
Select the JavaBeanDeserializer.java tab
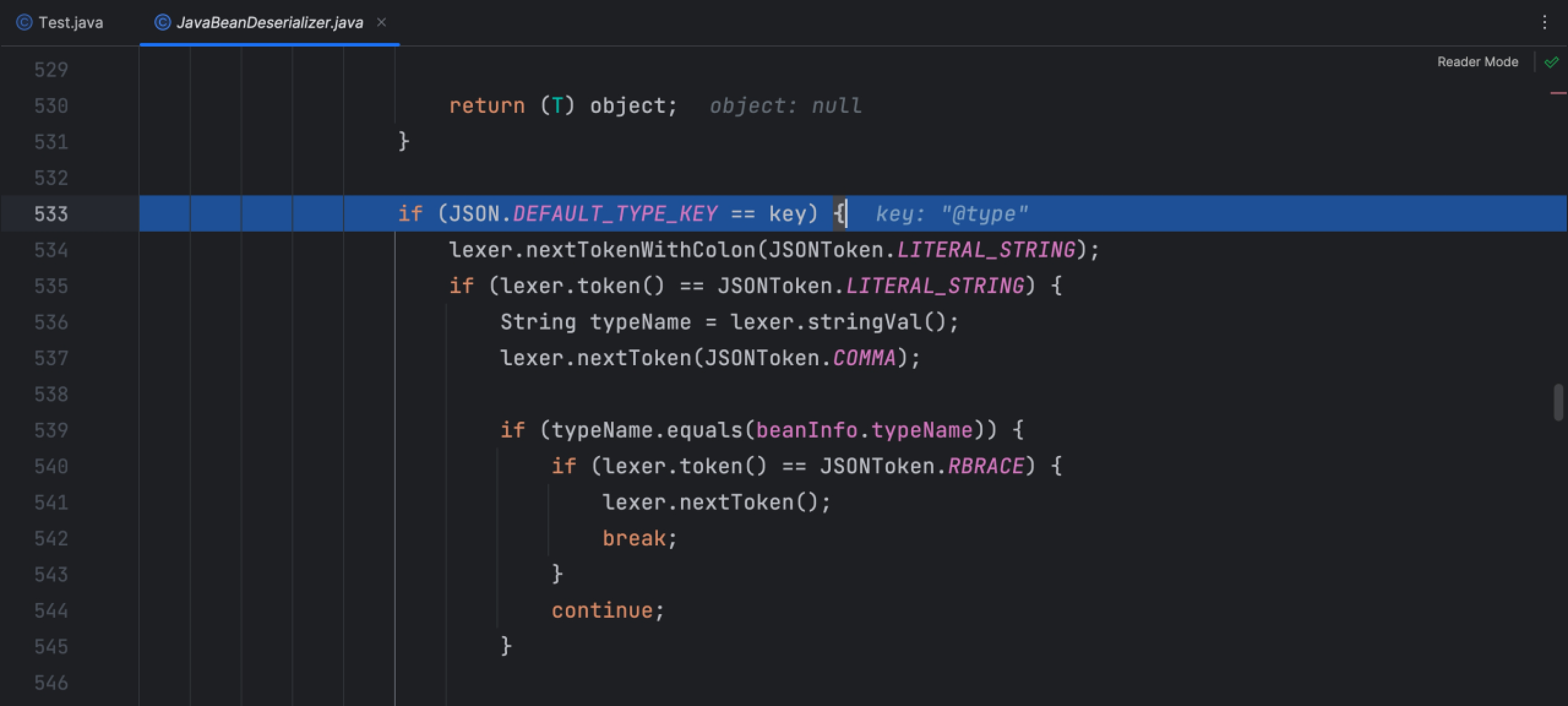pos(269,23)
